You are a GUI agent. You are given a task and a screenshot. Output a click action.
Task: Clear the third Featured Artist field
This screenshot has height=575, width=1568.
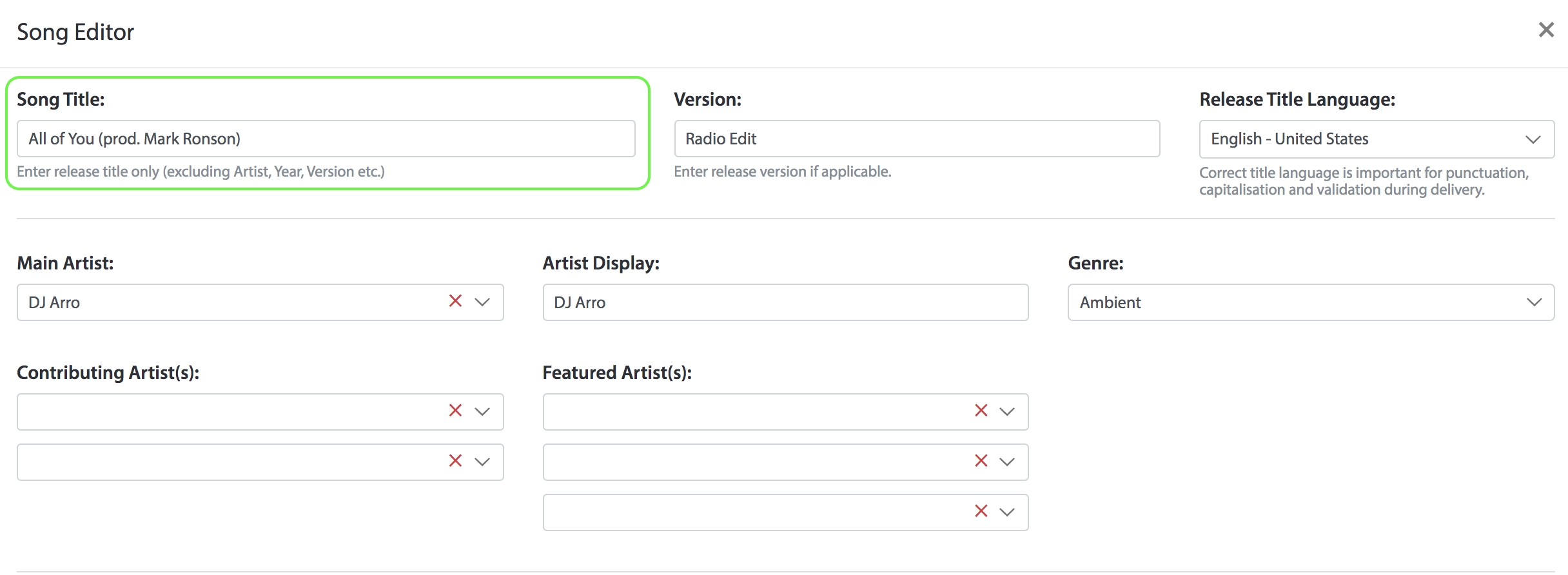tap(981, 511)
